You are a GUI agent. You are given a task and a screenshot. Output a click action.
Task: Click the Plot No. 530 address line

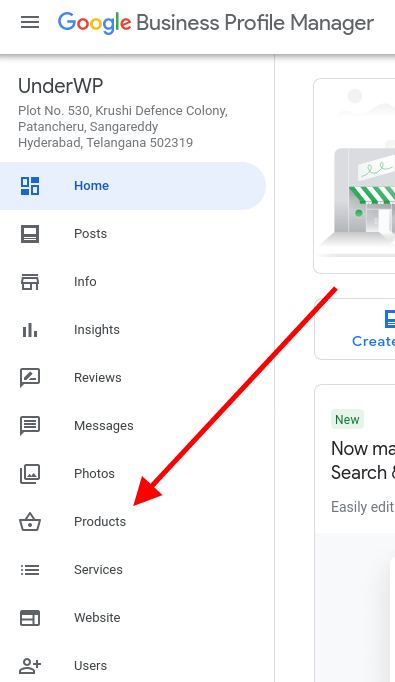(x=123, y=110)
